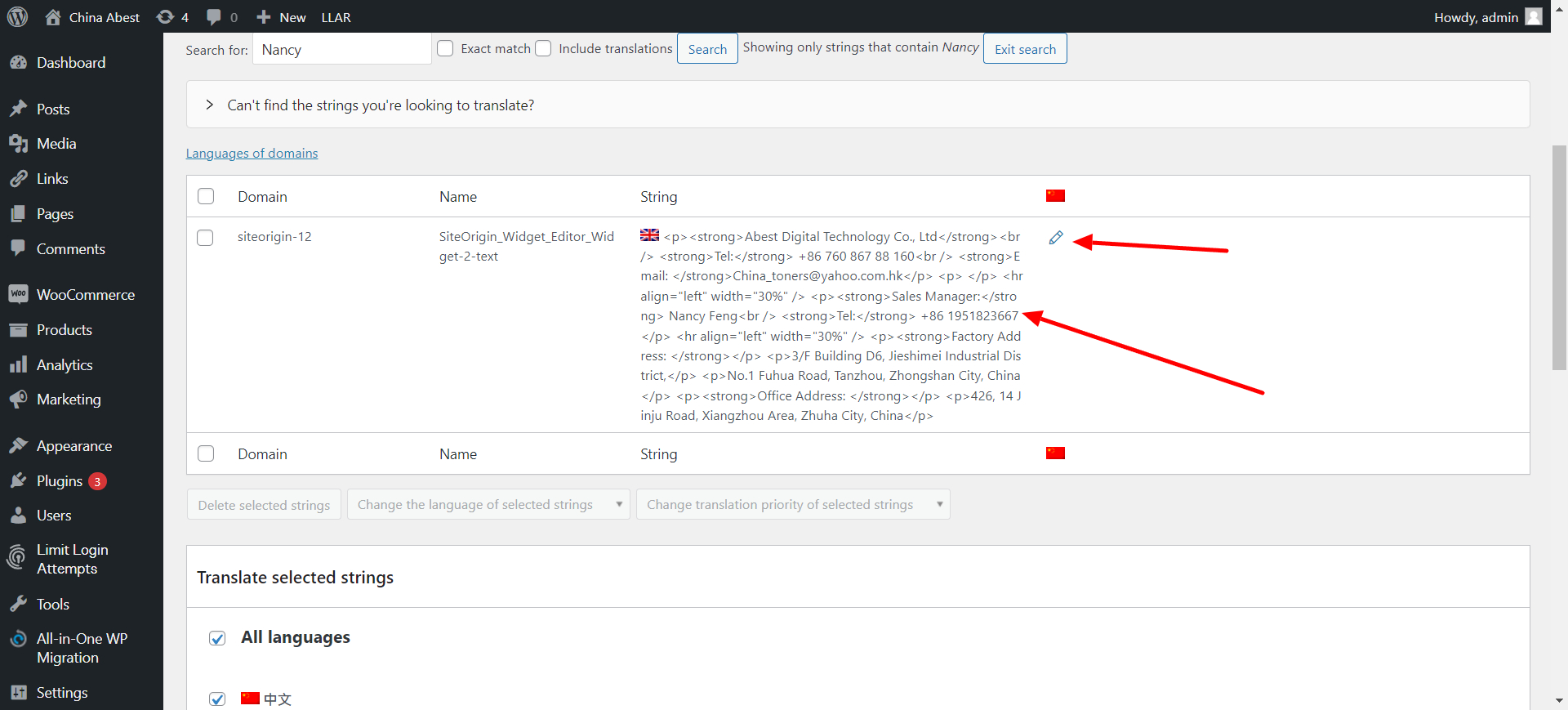Open Change translation priority dropdown
1568x710 pixels.
coord(793,505)
